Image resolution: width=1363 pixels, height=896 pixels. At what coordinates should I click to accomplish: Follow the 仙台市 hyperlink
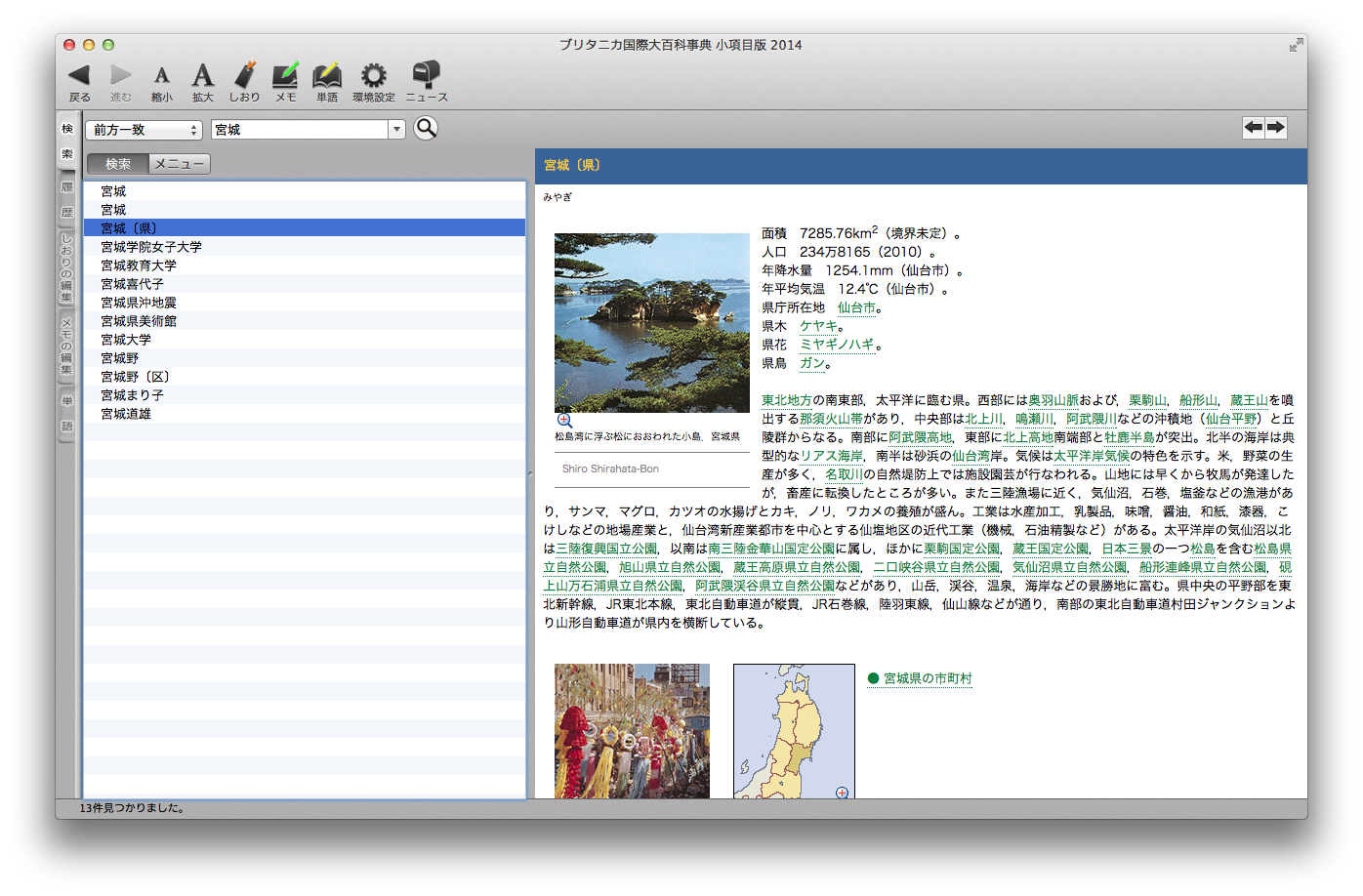click(x=856, y=307)
